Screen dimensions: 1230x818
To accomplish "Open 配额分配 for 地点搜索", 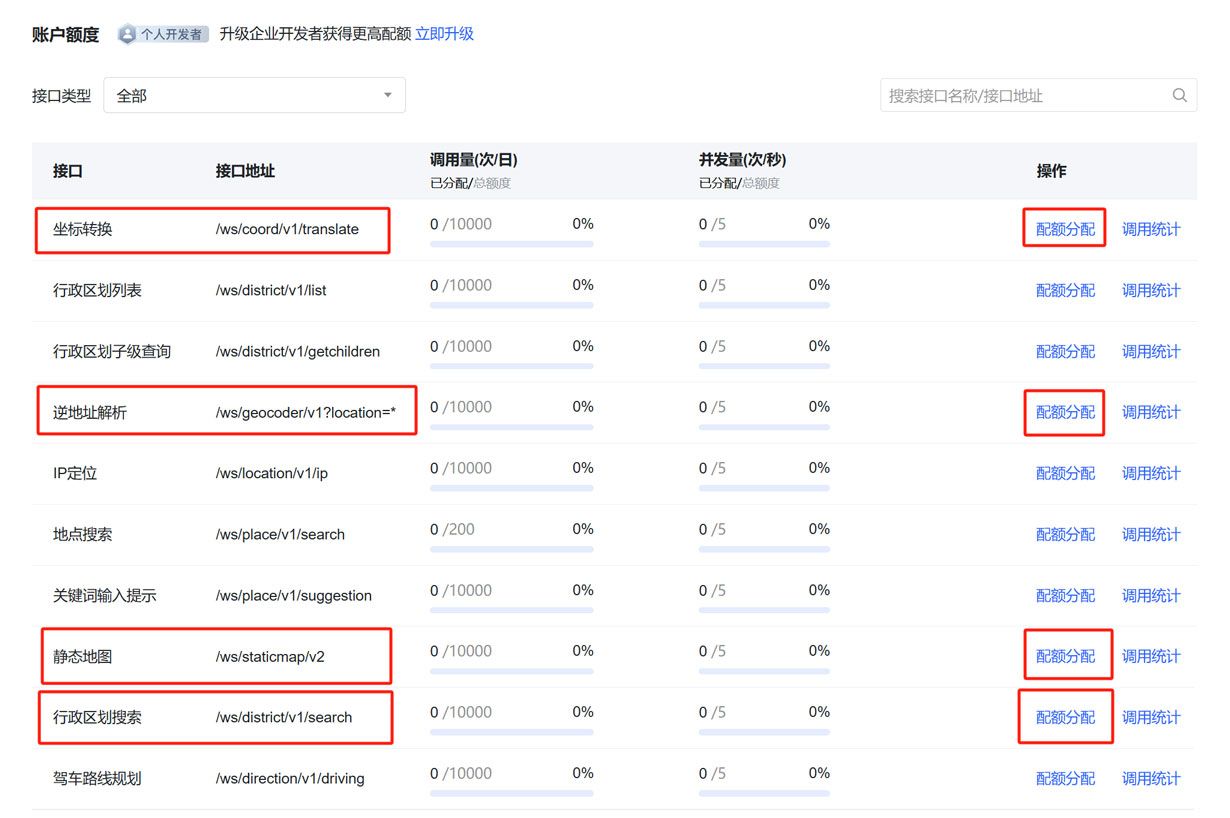I will pyautogui.click(x=1065, y=534).
